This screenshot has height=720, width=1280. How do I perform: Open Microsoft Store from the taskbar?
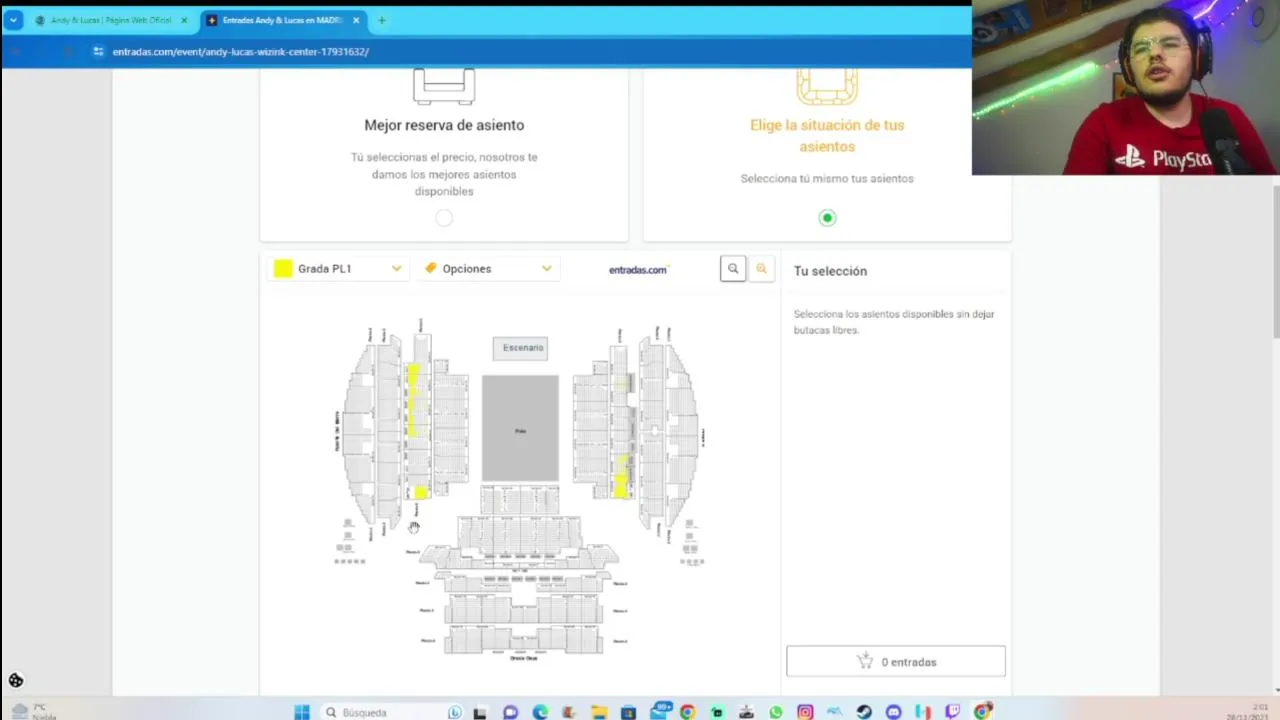(628, 712)
